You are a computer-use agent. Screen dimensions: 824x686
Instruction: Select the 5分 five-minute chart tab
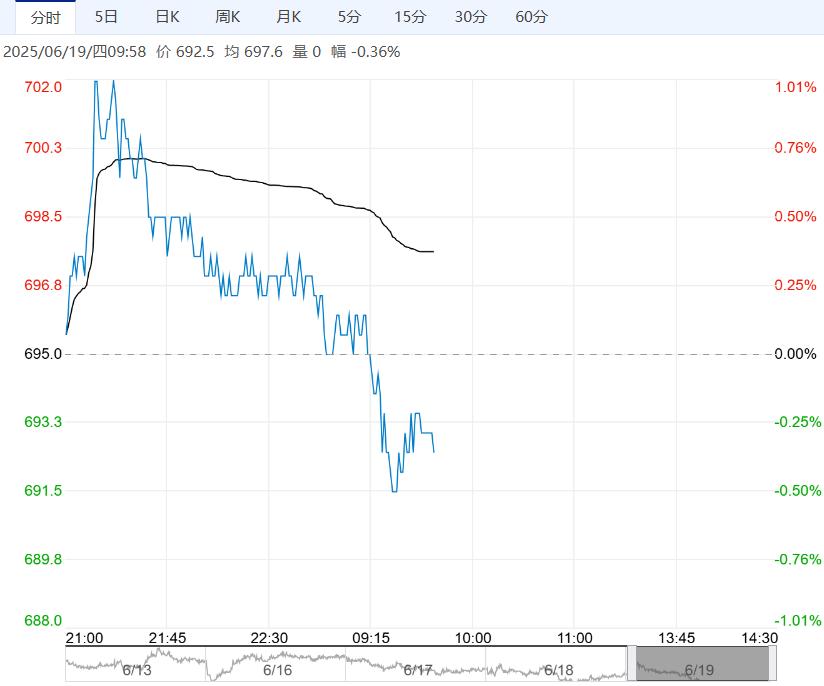[350, 17]
